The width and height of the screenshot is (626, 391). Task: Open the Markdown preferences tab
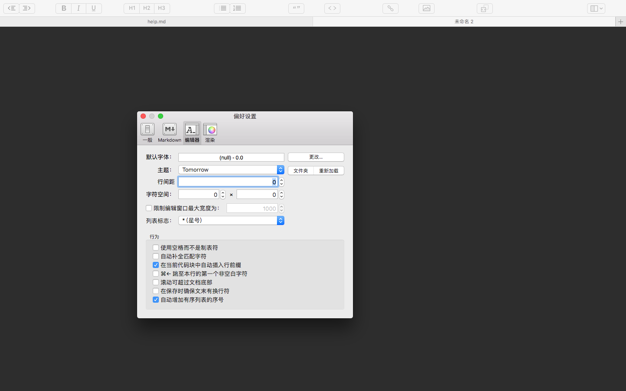tap(169, 133)
